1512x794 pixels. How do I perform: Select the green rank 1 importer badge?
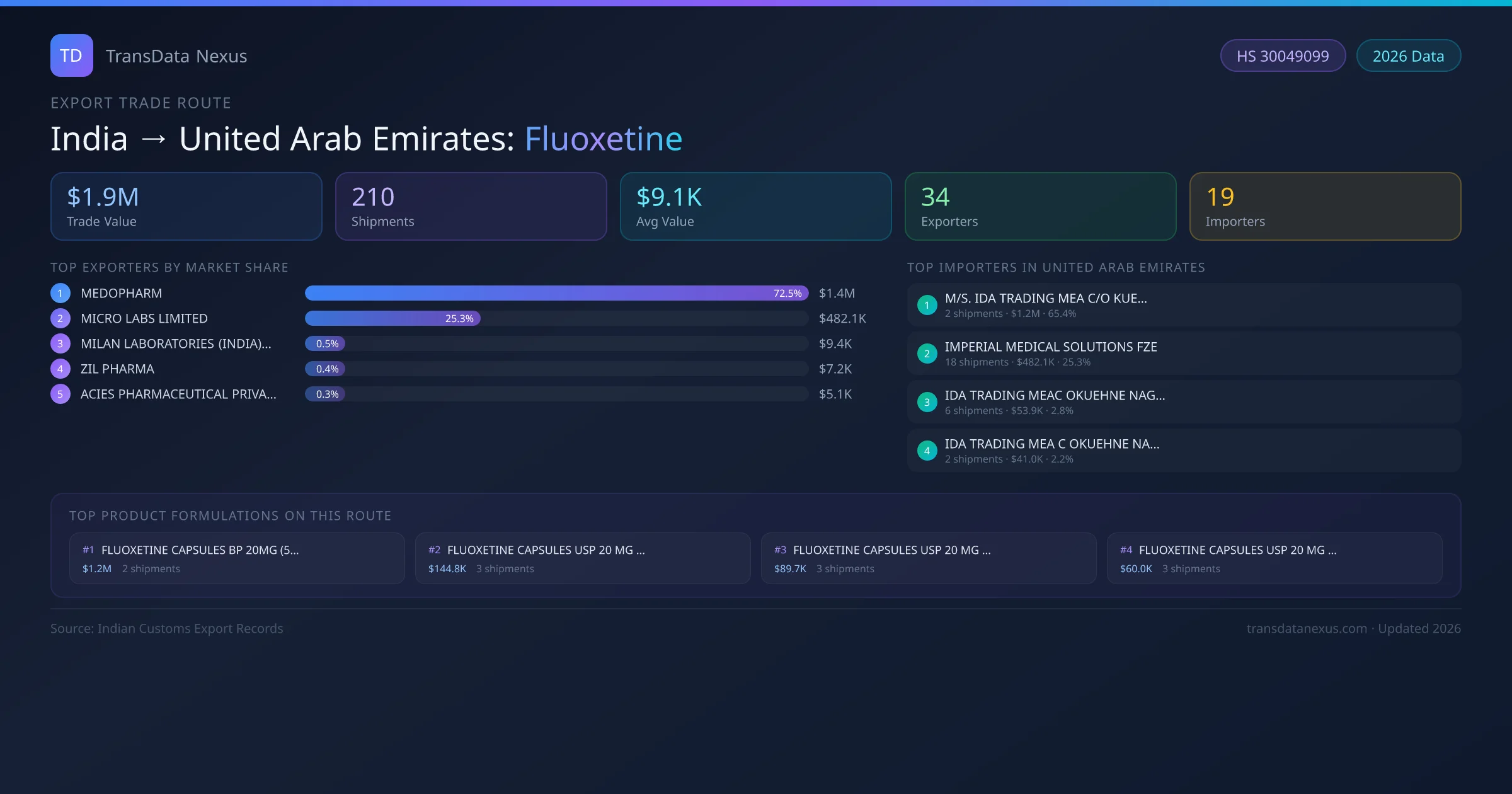927,305
